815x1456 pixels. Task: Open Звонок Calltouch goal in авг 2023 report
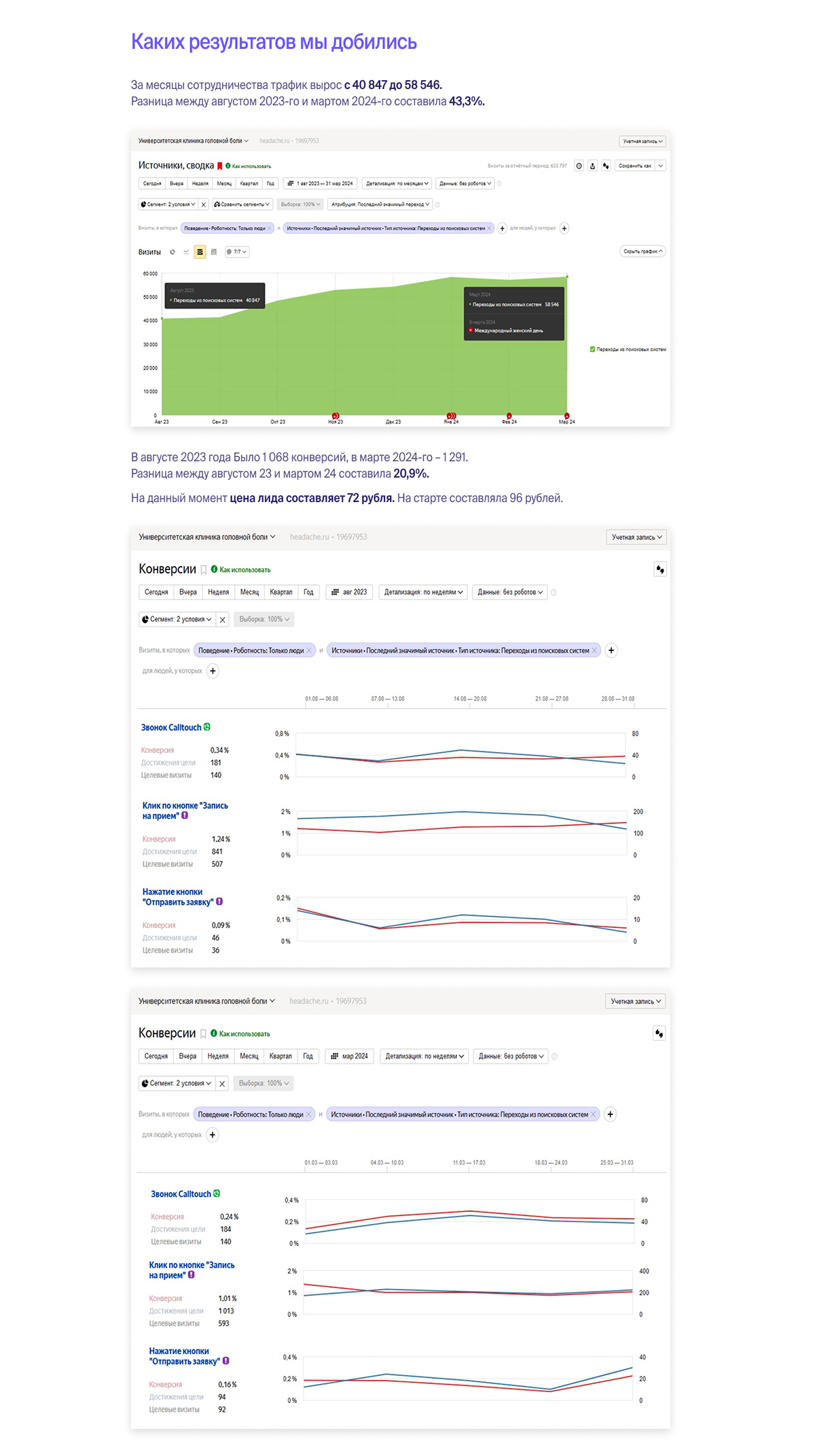click(x=171, y=728)
